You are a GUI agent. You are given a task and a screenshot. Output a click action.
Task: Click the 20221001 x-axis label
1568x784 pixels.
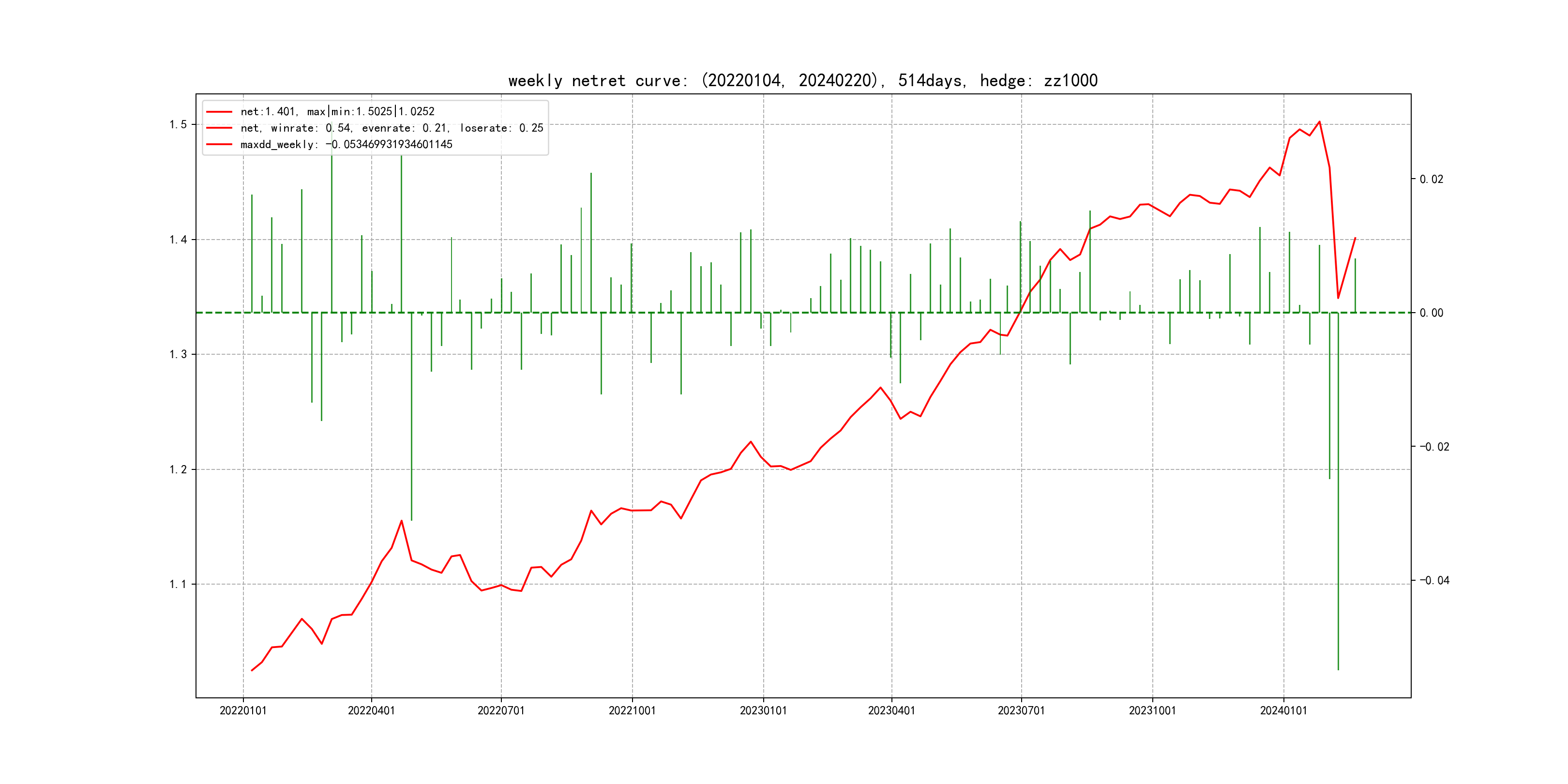[632, 710]
